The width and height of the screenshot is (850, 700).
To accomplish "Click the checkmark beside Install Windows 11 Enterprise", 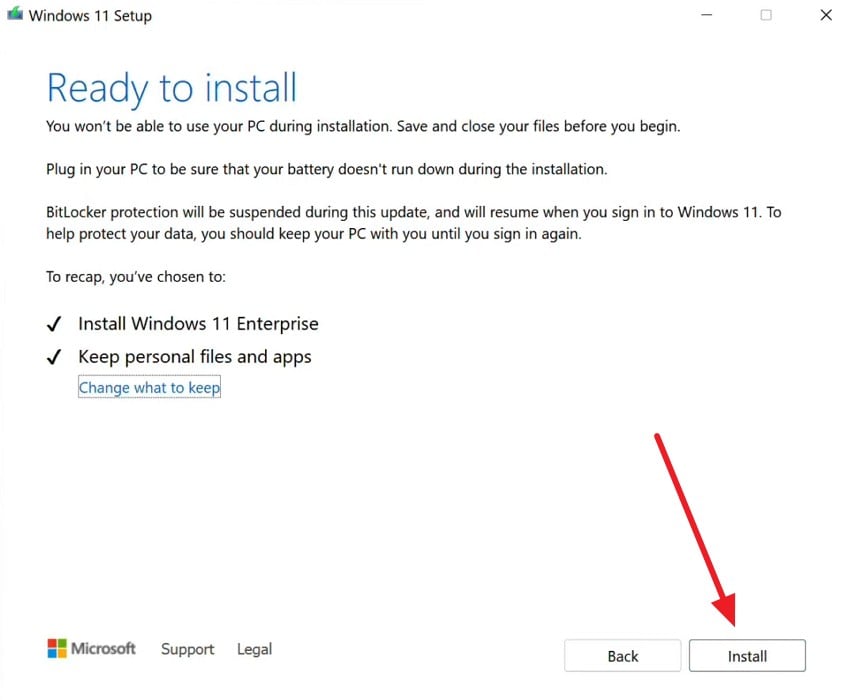I will tap(56, 323).
